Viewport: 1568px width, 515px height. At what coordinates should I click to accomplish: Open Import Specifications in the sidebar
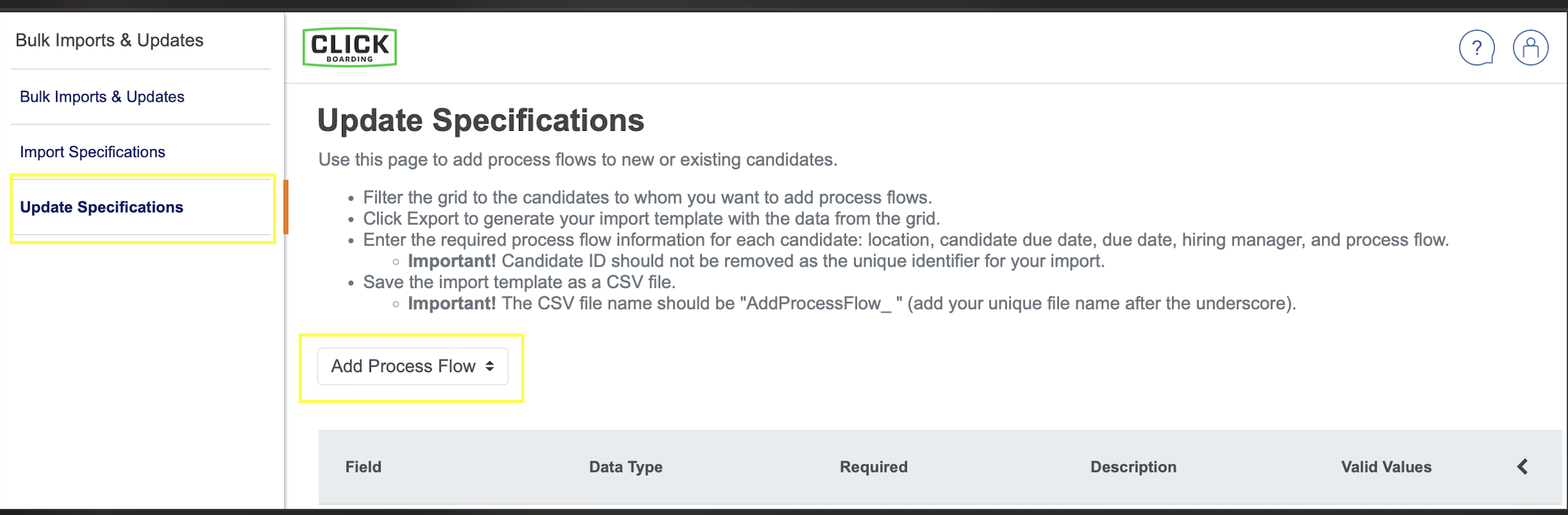tap(92, 152)
